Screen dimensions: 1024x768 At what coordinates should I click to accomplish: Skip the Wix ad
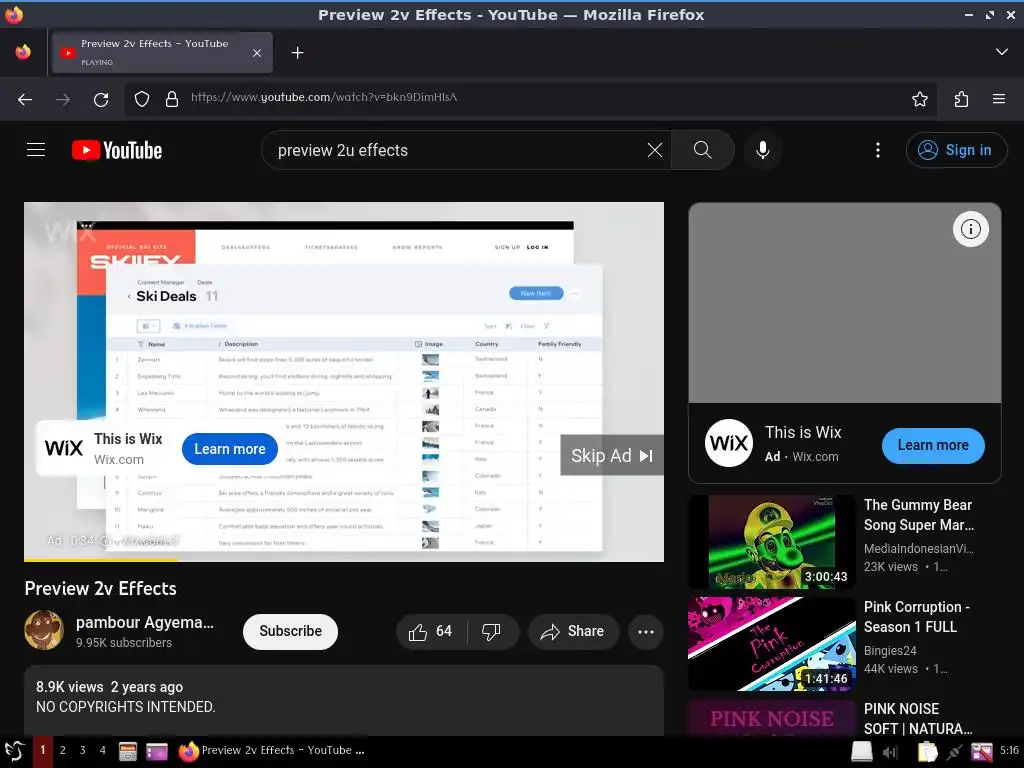pyautogui.click(x=611, y=455)
